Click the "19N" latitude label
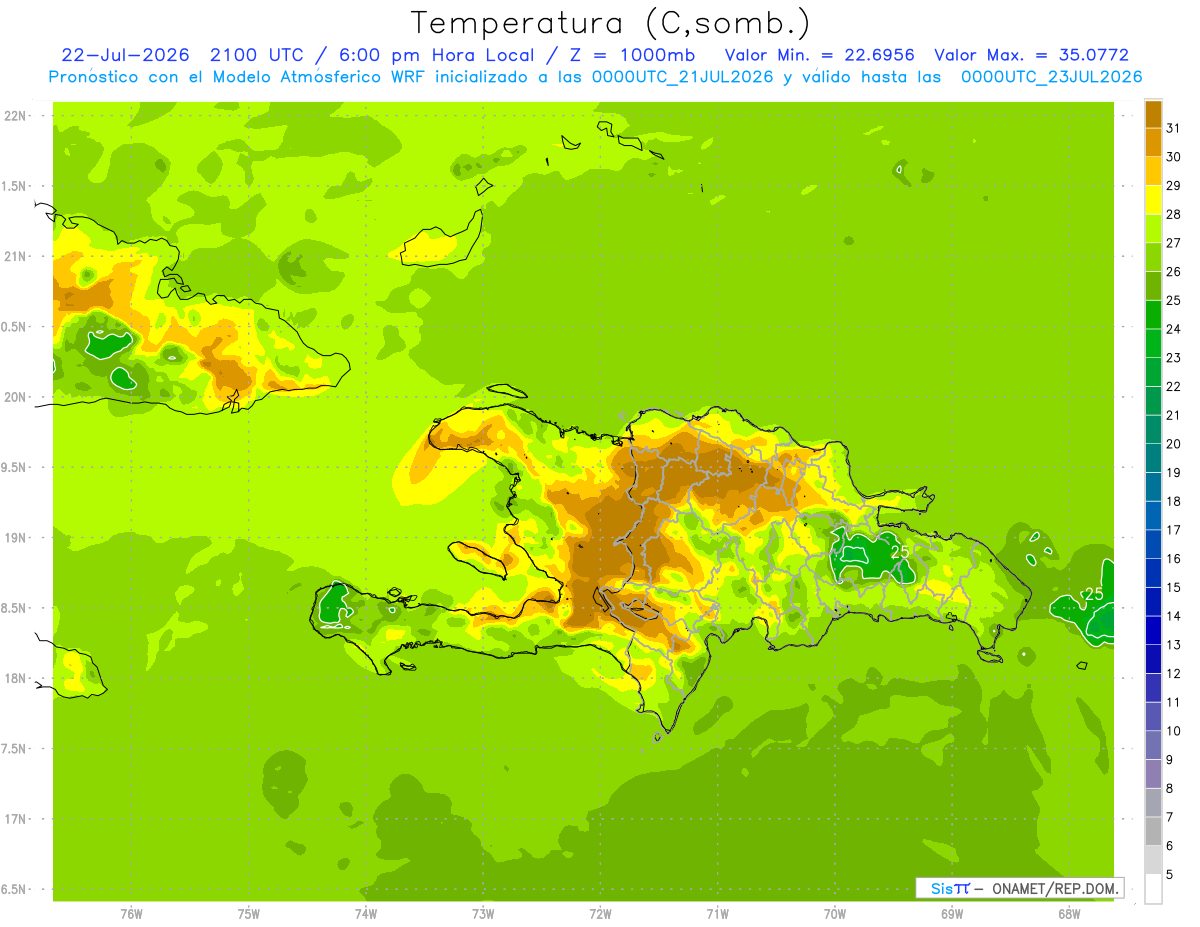Viewport: 1200px width, 927px height. (16, 538)
